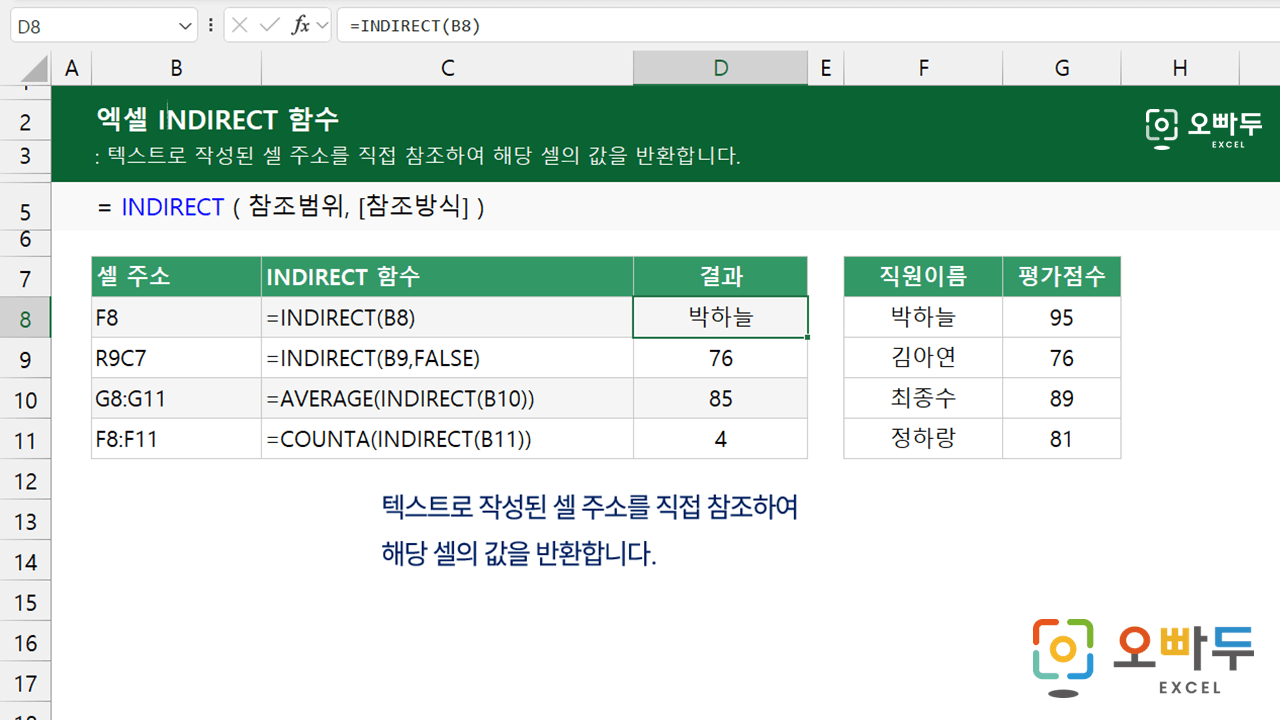This screenshot has width=1280, height=720.
Task: Open the Name Box dropdown arrow
Action: (x=186, y=26)
